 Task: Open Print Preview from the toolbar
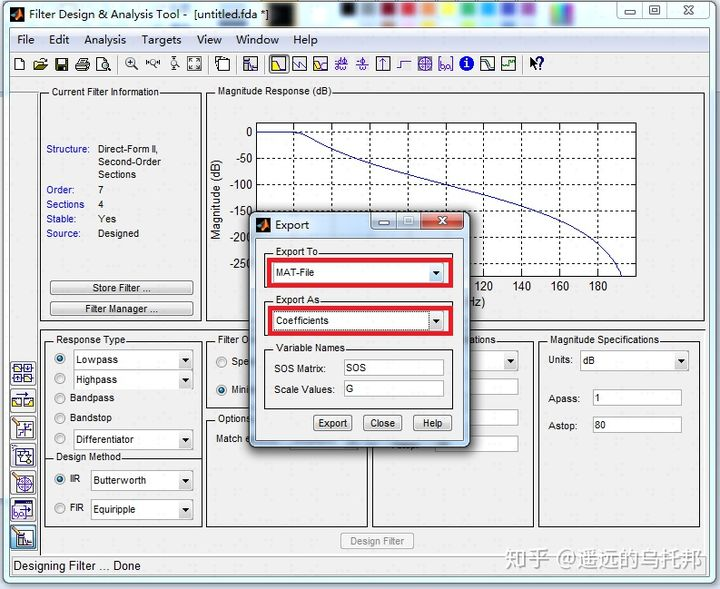[x=103, y=64]
